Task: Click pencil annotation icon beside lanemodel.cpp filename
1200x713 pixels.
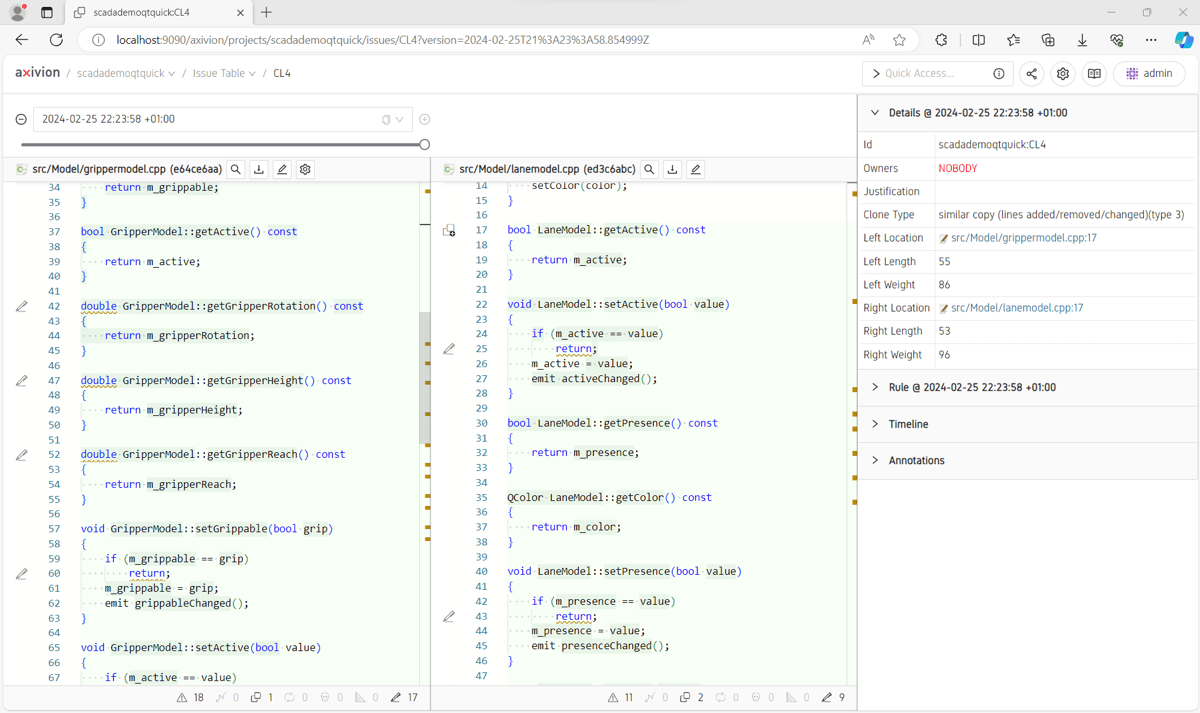Action: click(696, 170)
